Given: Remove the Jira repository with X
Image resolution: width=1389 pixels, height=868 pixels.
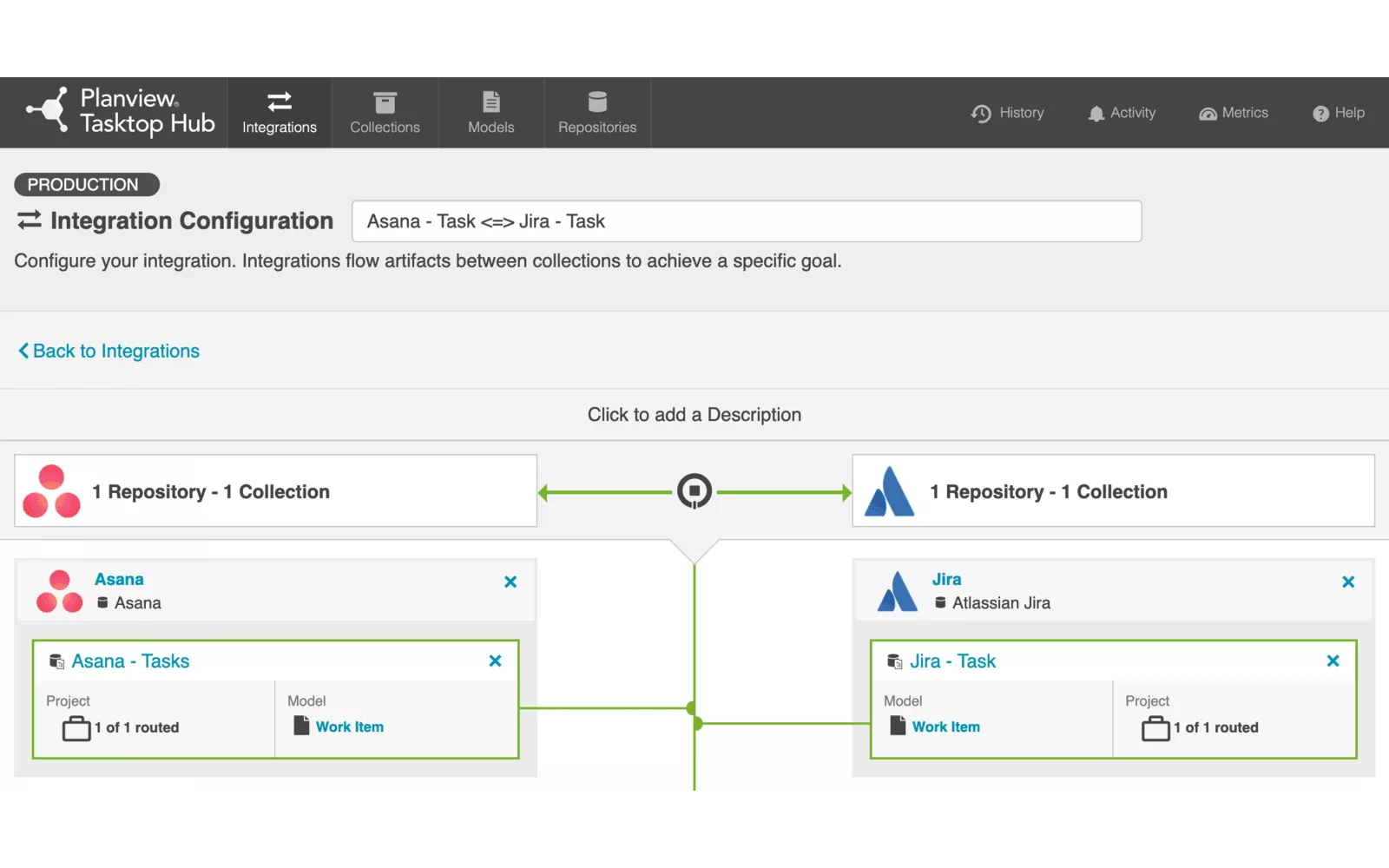Looking at the screenshot, I should coord(1348,582).
